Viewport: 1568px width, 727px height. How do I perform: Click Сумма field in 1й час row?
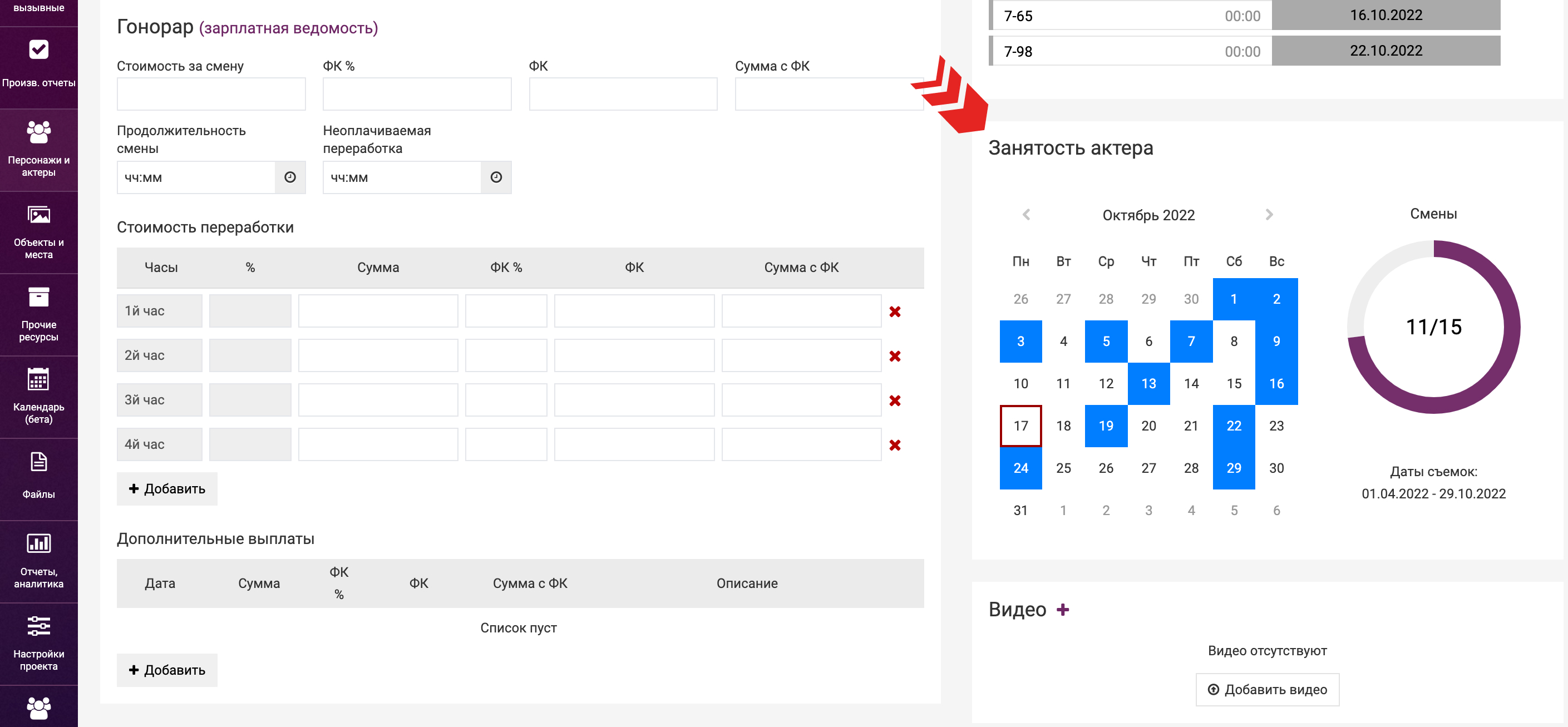(x=378, y=311)
